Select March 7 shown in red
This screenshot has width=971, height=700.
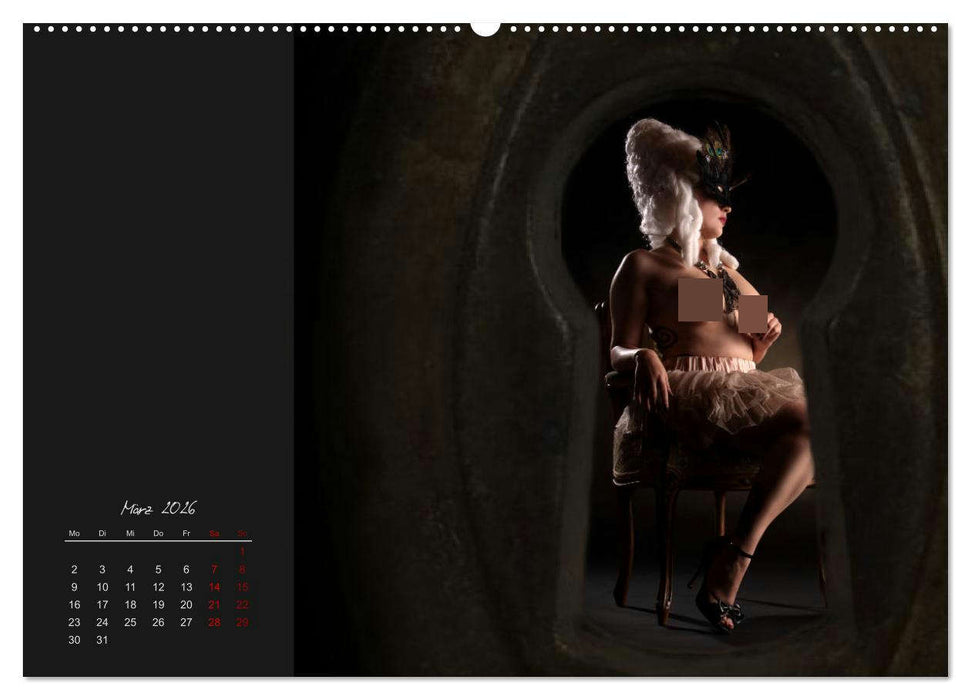tap(214, 569)
